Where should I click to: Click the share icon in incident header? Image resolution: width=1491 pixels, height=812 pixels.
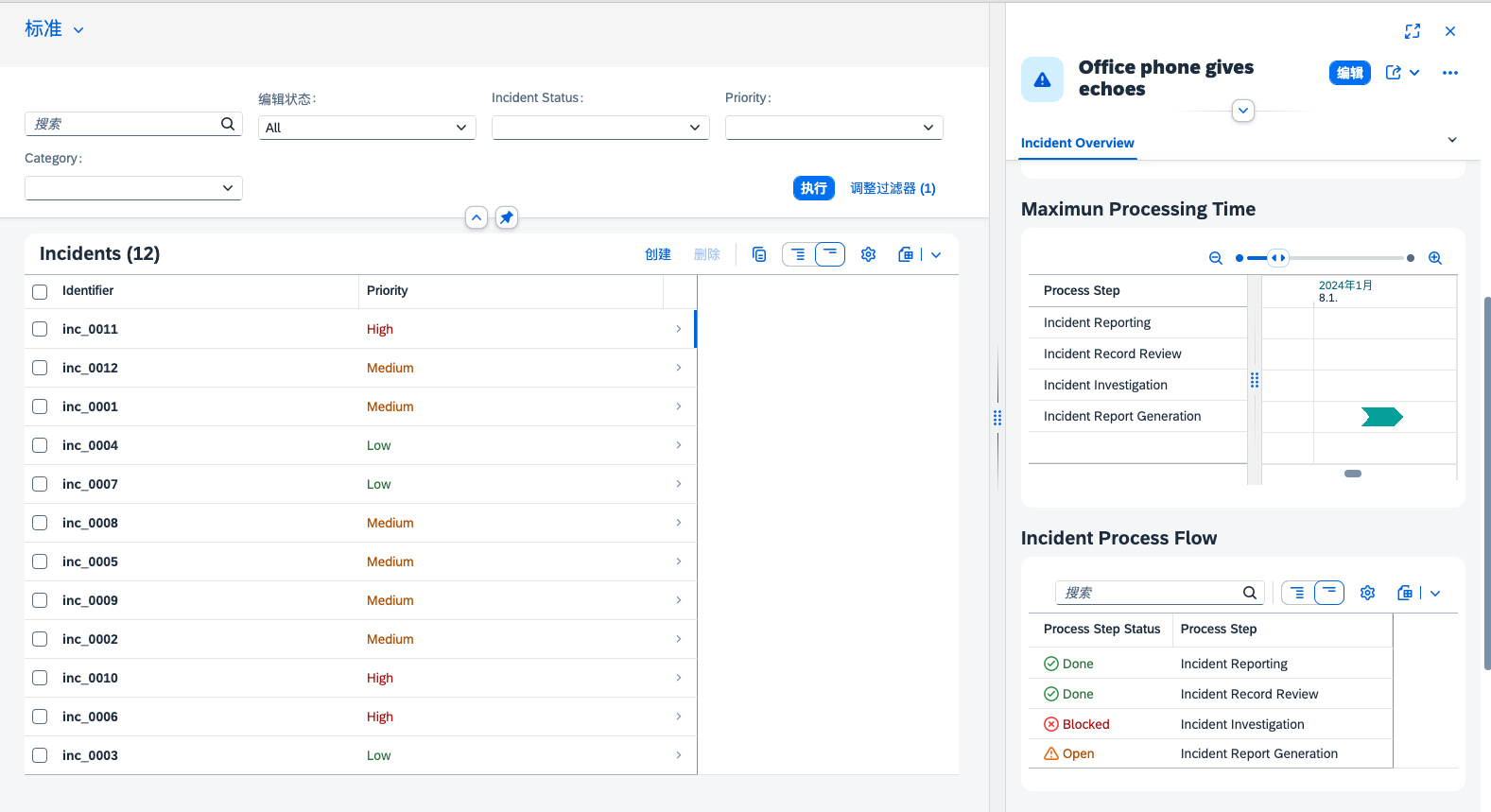point(1394,73)
